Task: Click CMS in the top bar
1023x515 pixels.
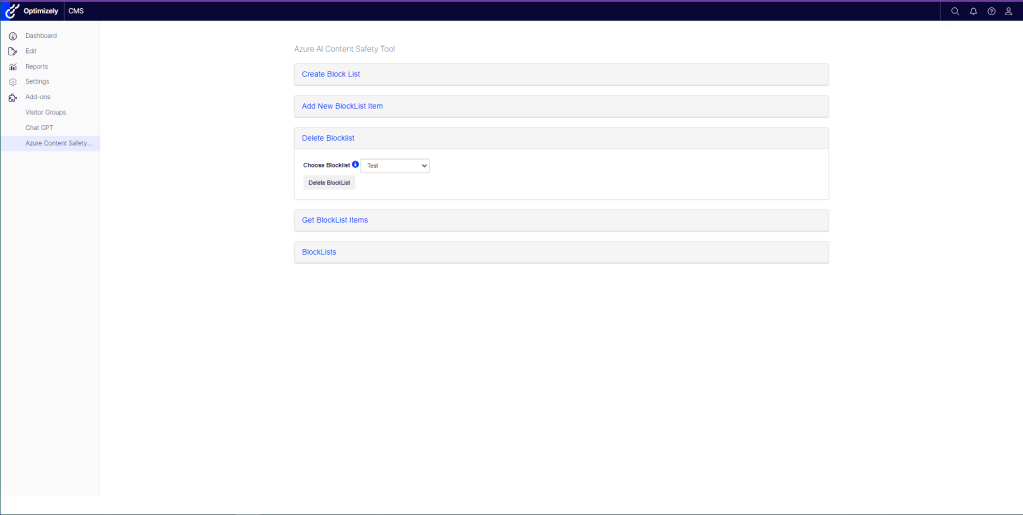Action: click(76, 11)
